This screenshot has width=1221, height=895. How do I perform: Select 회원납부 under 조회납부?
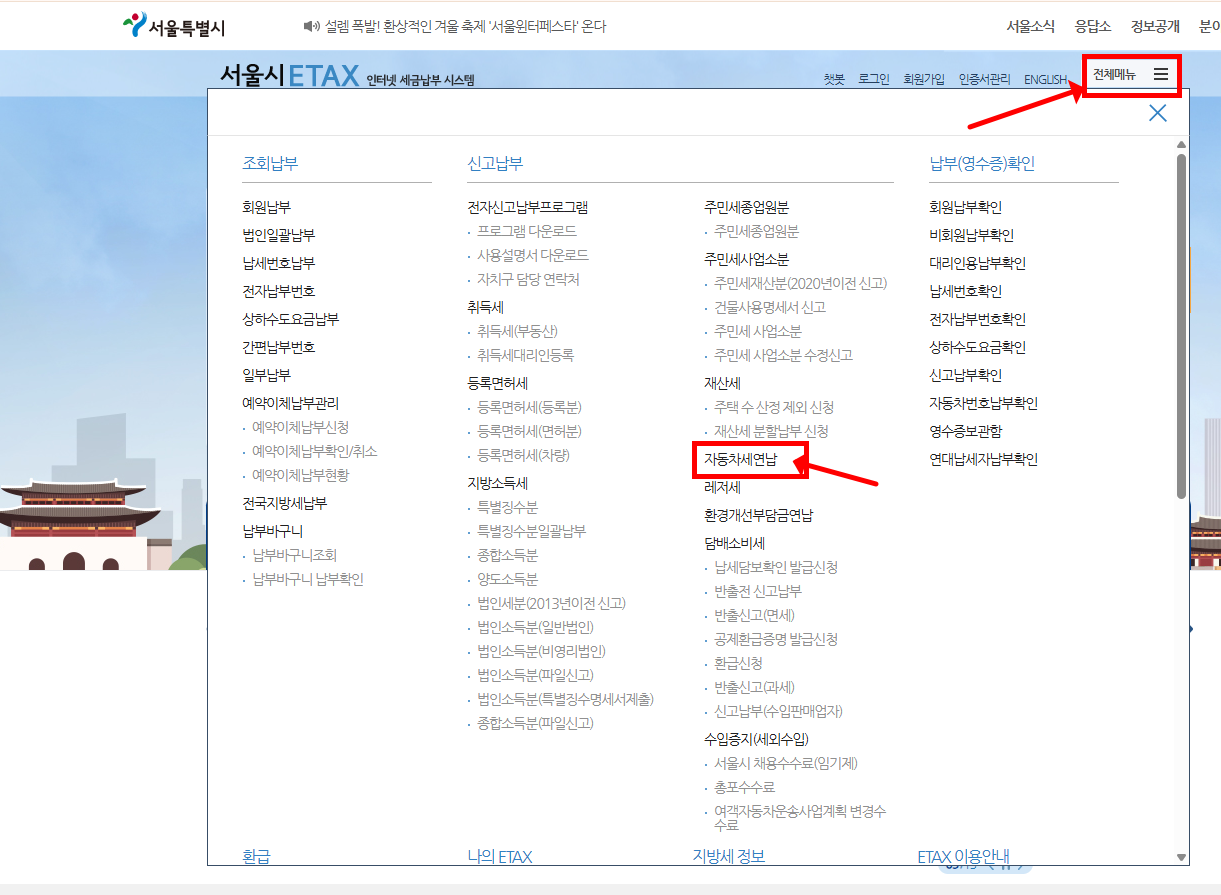tap(266, 207)
